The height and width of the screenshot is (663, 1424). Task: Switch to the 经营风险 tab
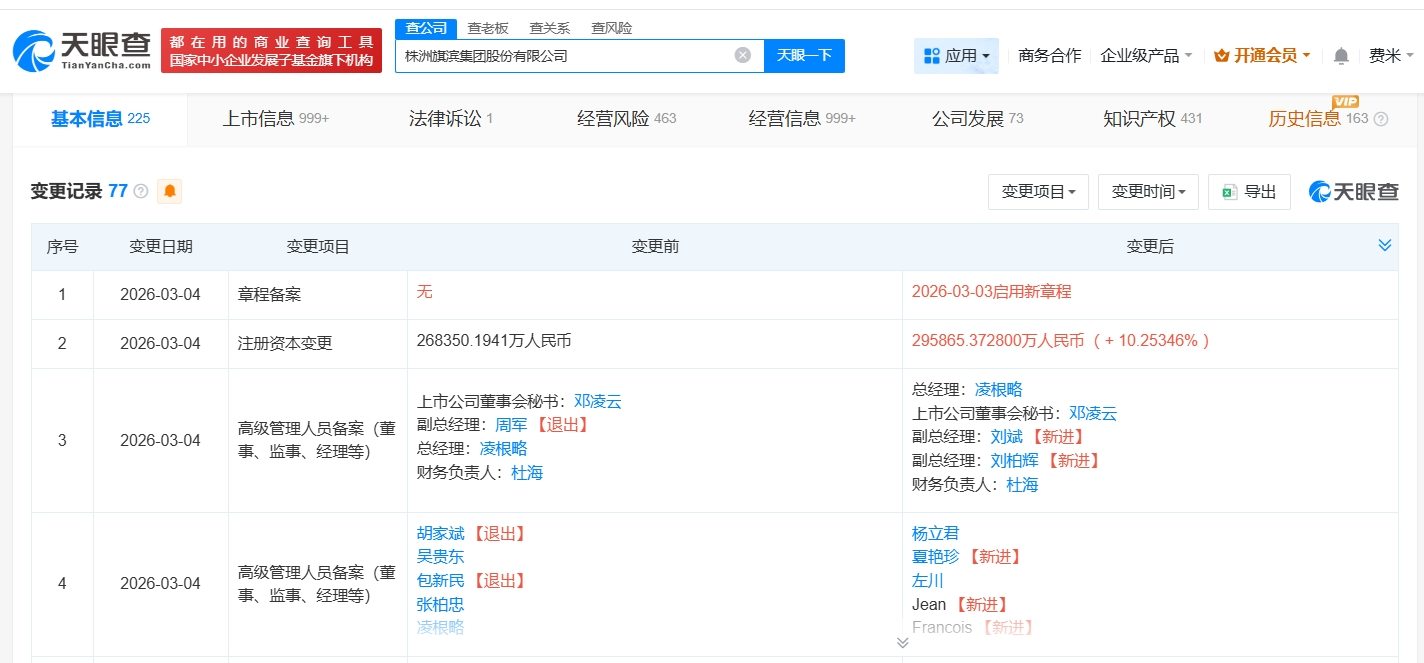(x=627, y=119)
